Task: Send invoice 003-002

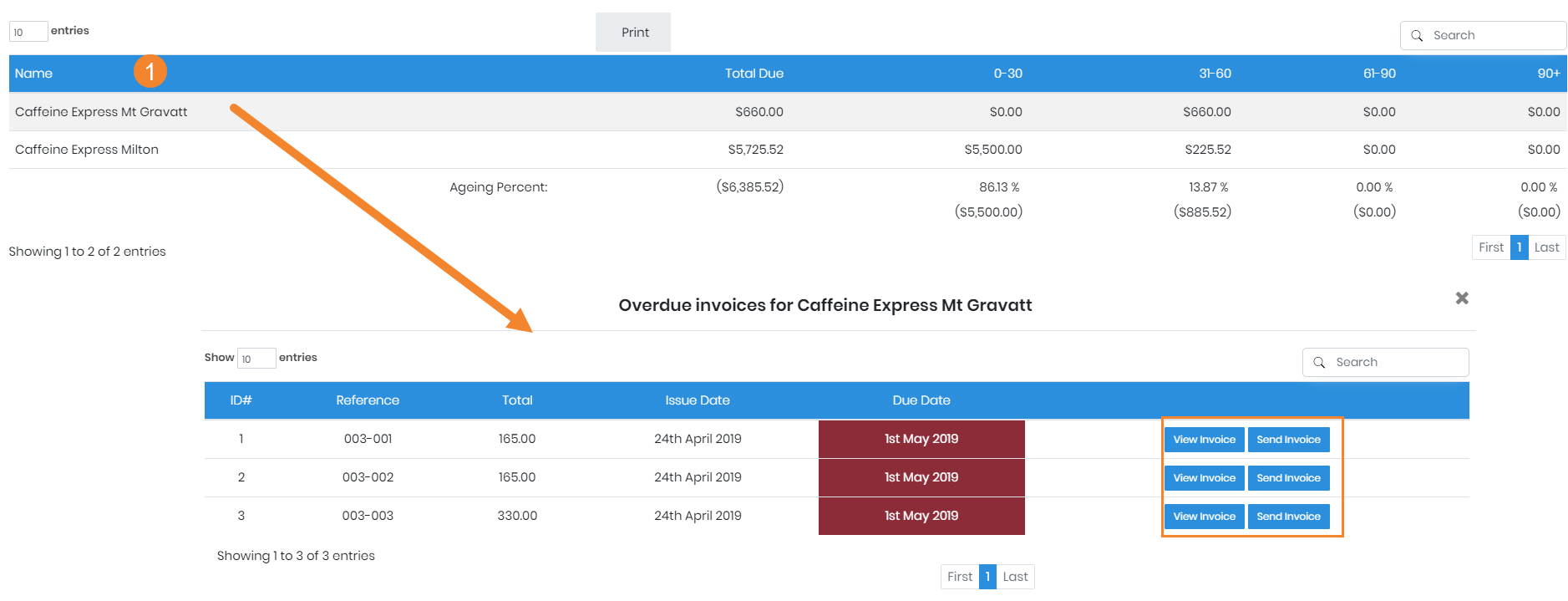Action: coord(1288,478)
